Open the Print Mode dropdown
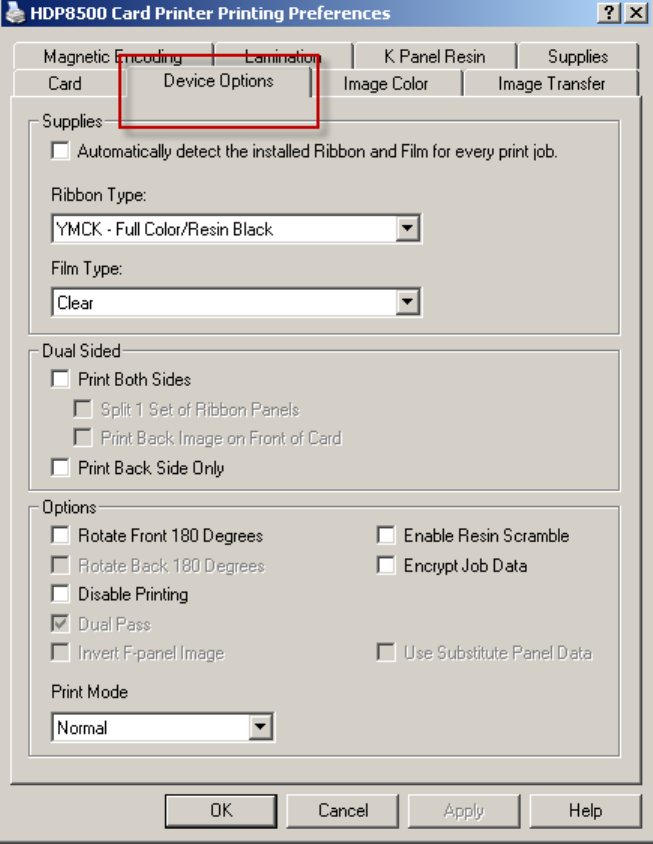The height and width of the screenshot is (844, 653). (261, 727)
